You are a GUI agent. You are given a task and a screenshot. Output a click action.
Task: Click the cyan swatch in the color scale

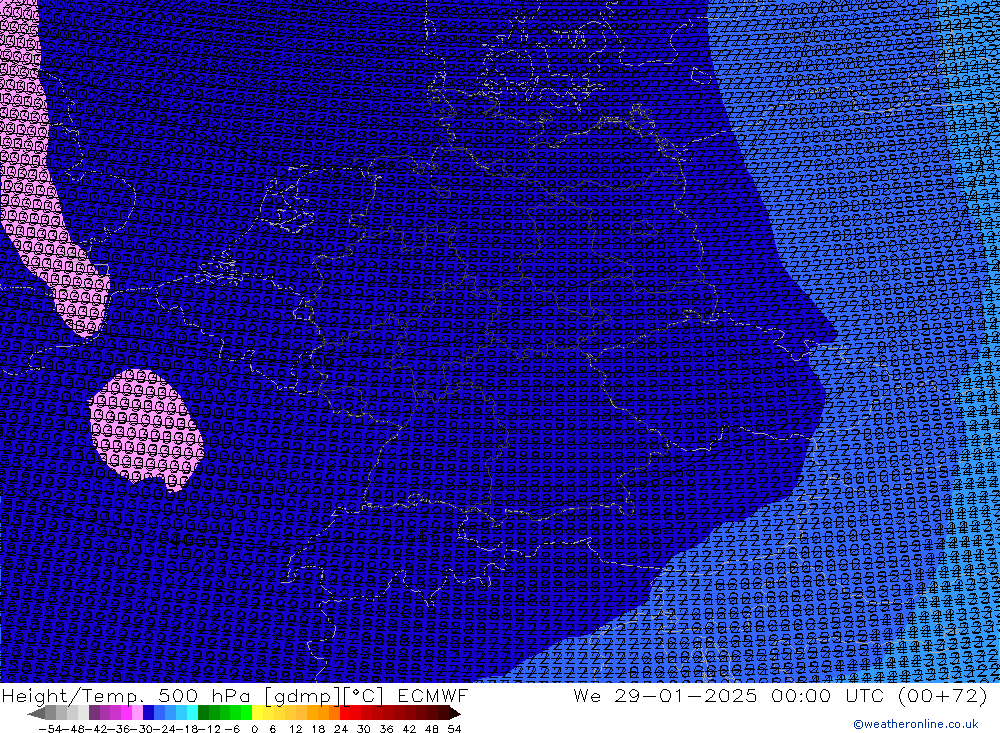(192, 713)
